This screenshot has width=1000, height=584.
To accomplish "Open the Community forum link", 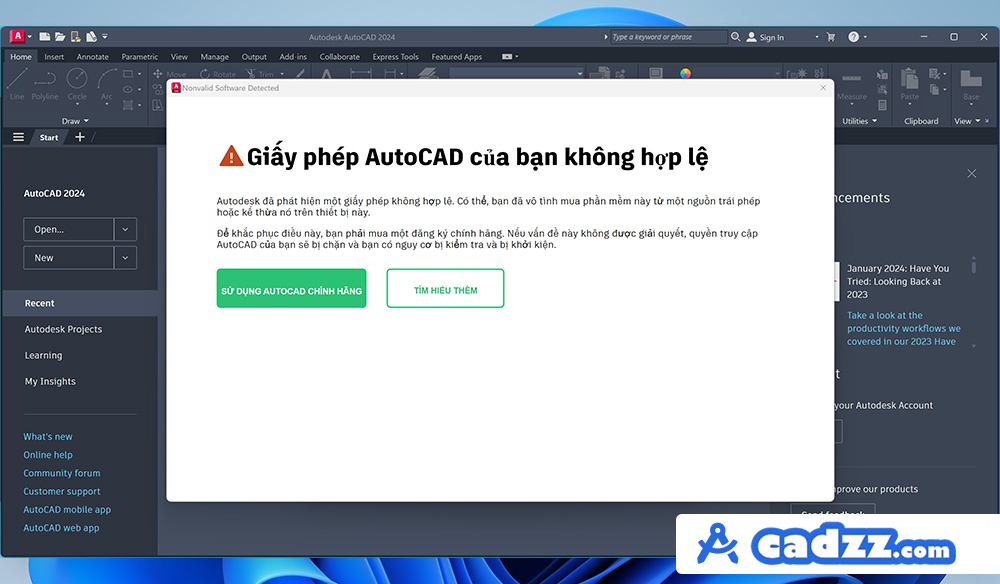I will (62, 473).
